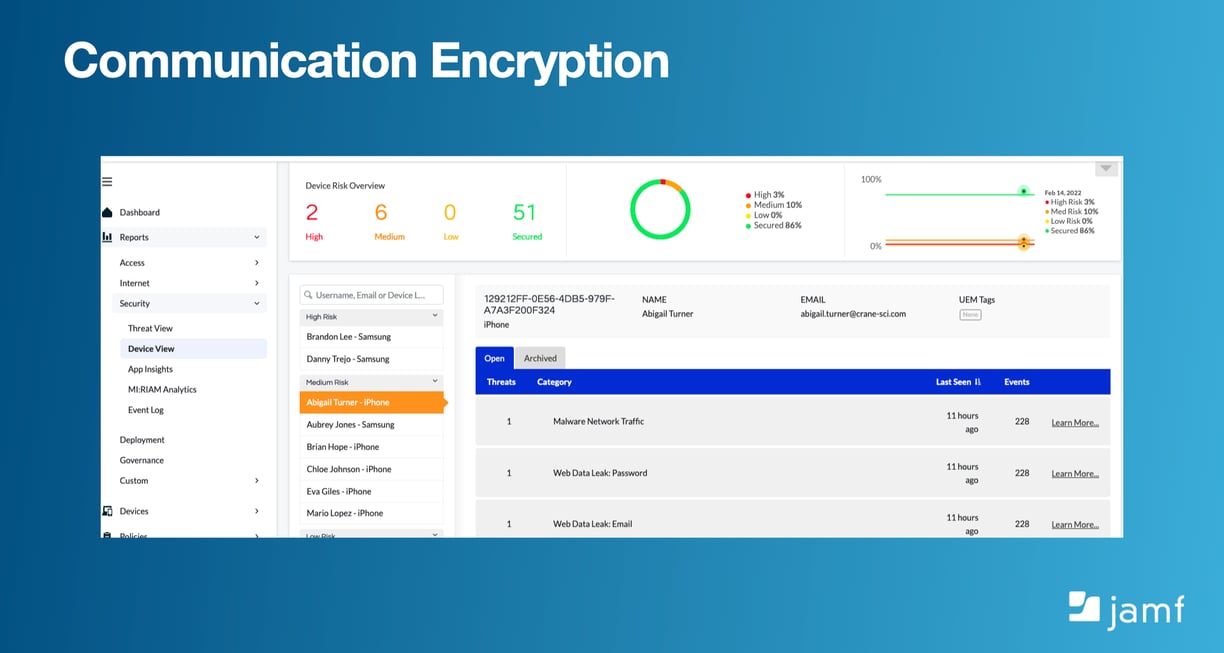Screen dimensions: 1224x653
Task: Click the Dashboard home icon
Action: coord(107,212)
